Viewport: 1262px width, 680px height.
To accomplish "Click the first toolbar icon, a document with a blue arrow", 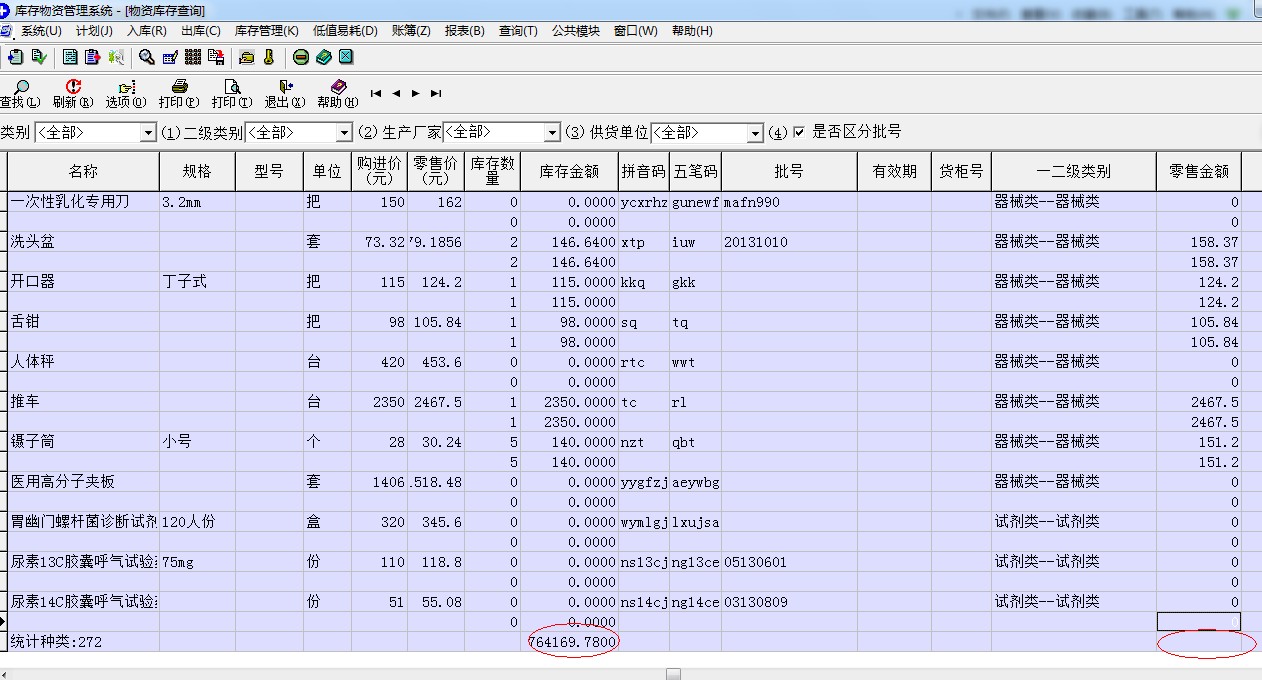I will point(15,57).
